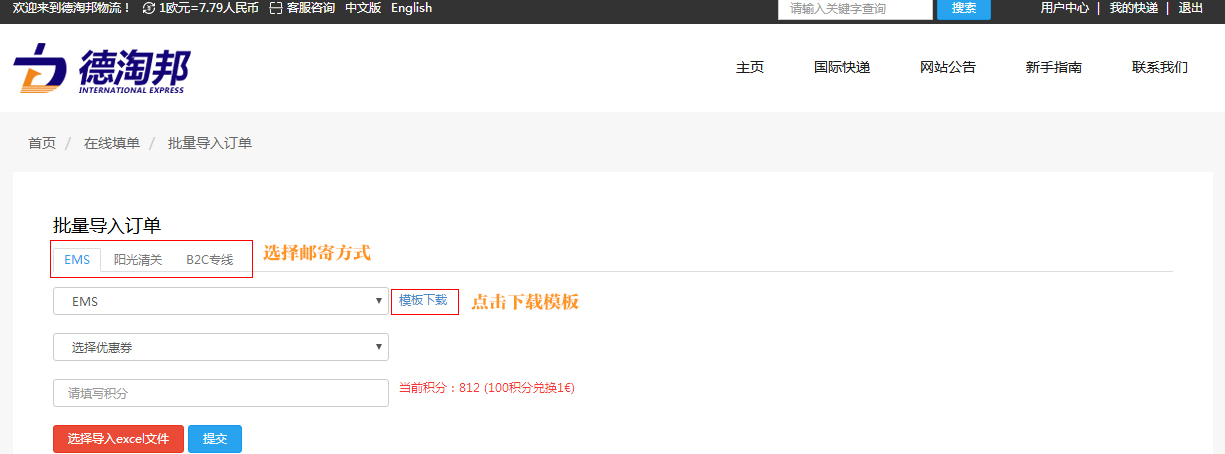Click 选择导入excel文件 red button

(x=118, y=439)
